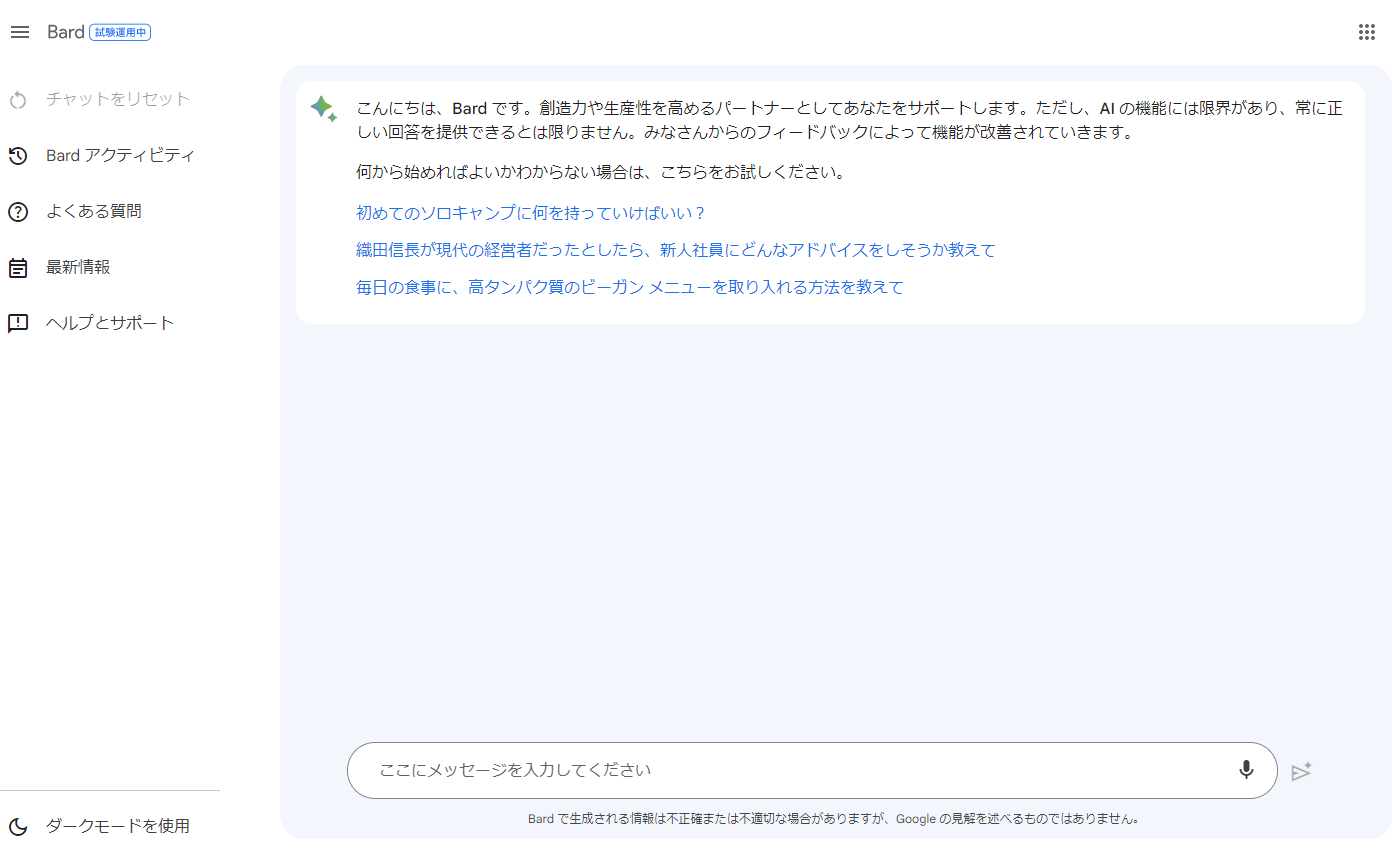Open the Google apps grid icon
Screen dimensions: 1392x853
click(x=1367, y=32)
